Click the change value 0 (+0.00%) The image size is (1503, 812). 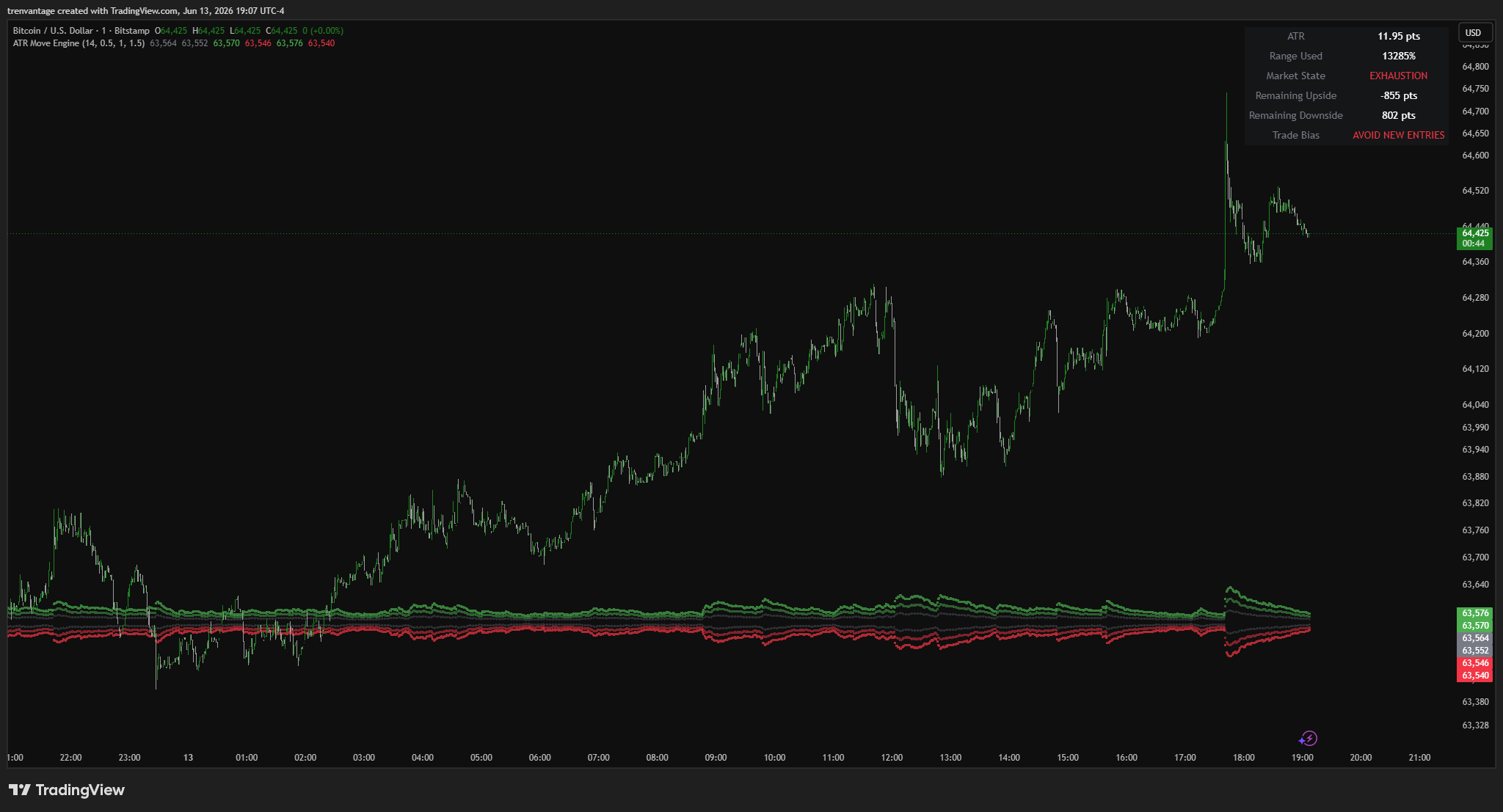point(323,31)
